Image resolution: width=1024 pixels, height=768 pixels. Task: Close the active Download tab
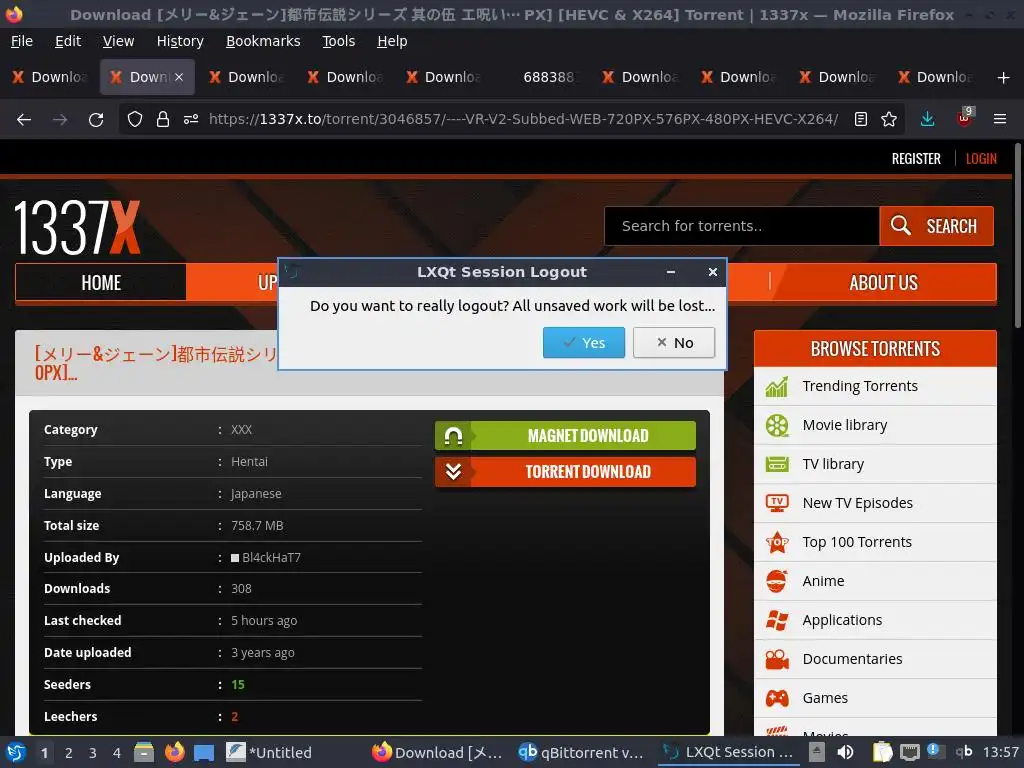pyautogui.click(x=179, y=77)
